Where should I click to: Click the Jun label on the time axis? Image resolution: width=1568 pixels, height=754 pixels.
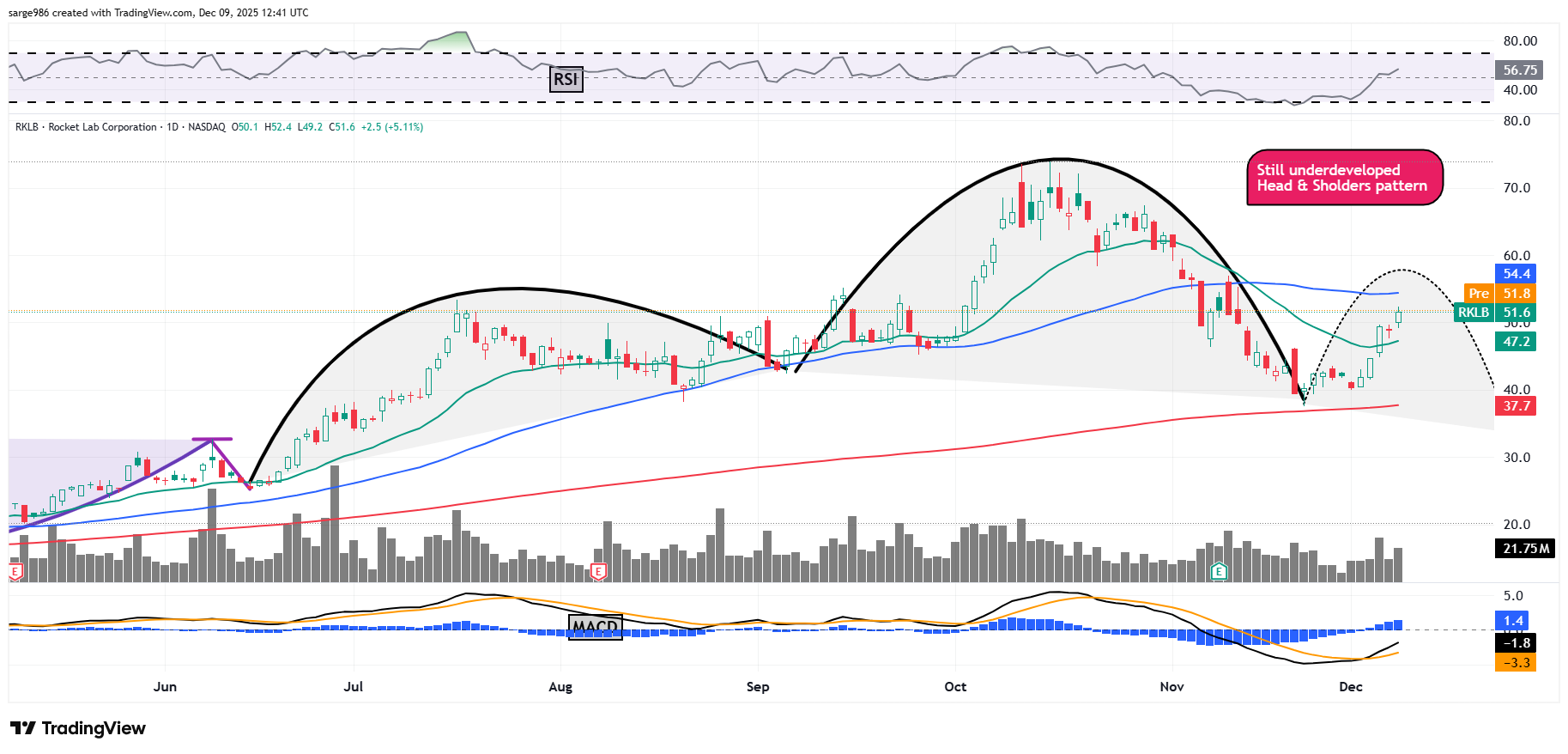point(165,687)
